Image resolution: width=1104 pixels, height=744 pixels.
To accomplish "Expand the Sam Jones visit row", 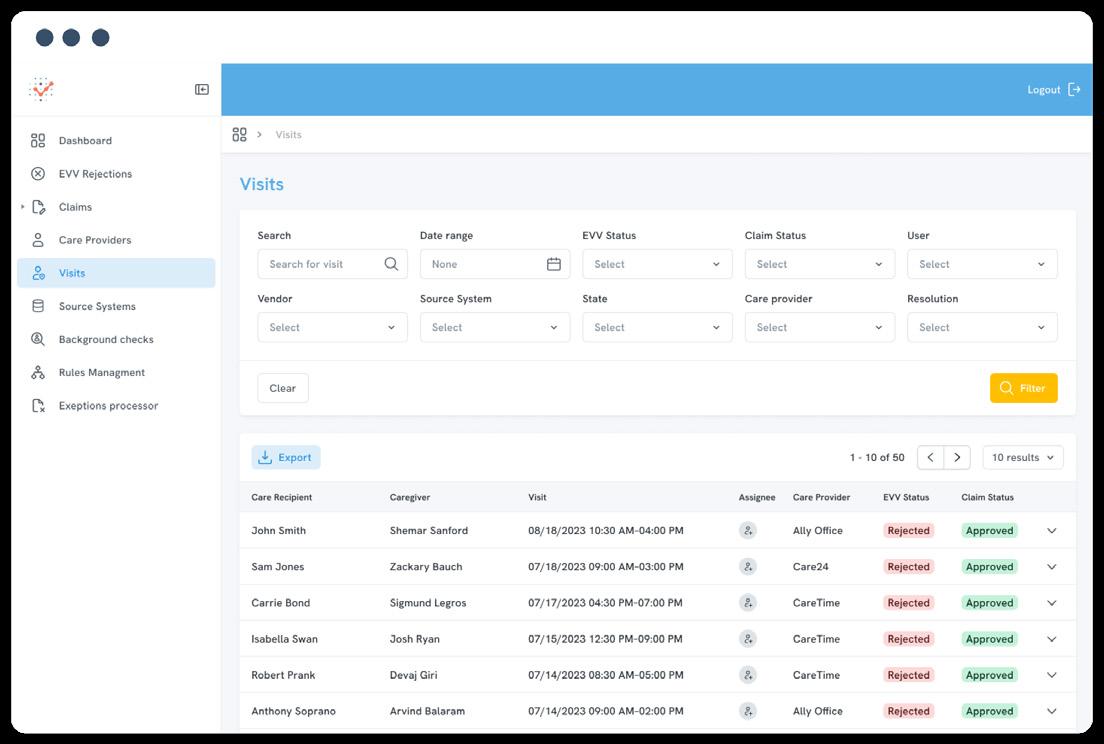I will point(1052,567).
